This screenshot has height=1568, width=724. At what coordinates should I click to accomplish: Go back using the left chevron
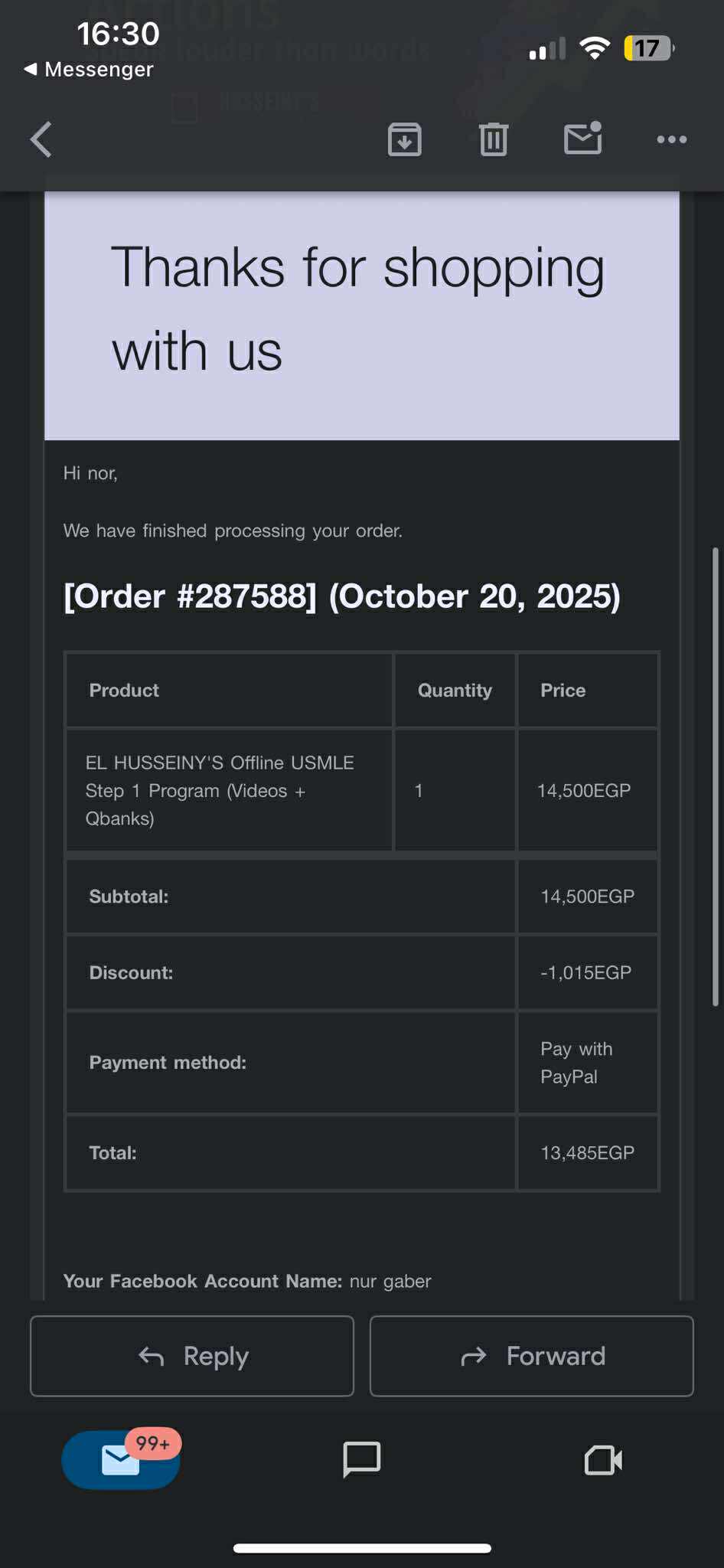click(x=41, y=139)
